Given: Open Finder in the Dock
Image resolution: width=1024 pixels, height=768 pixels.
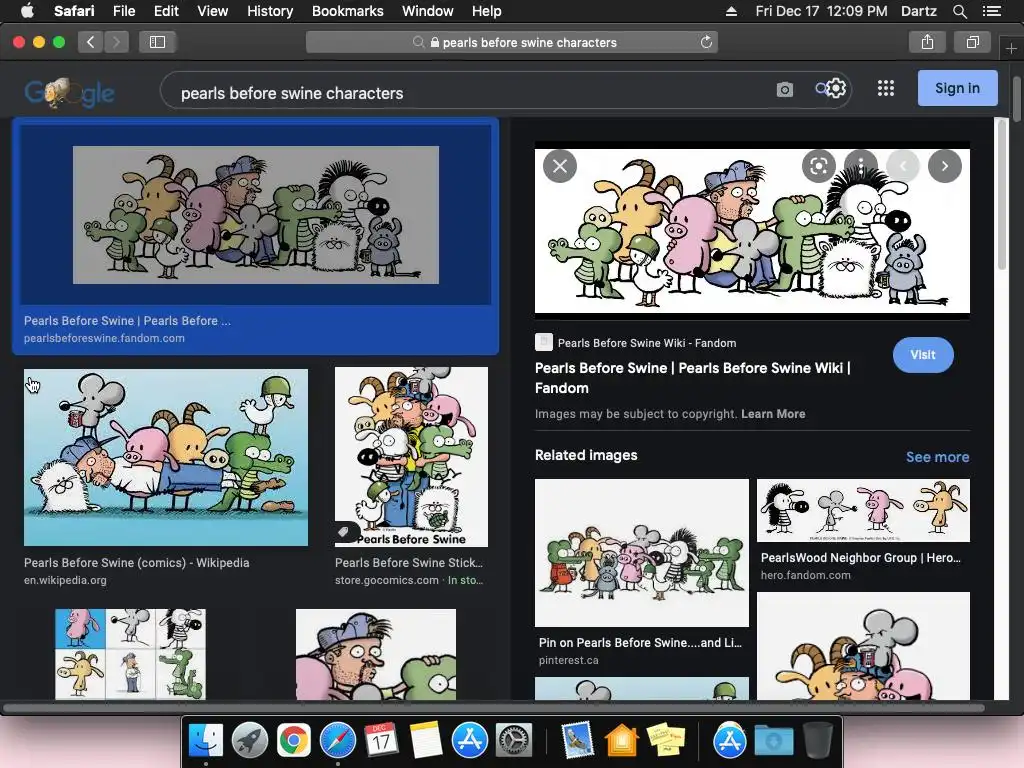Looking at the screenshot, I should coord(206,741).
